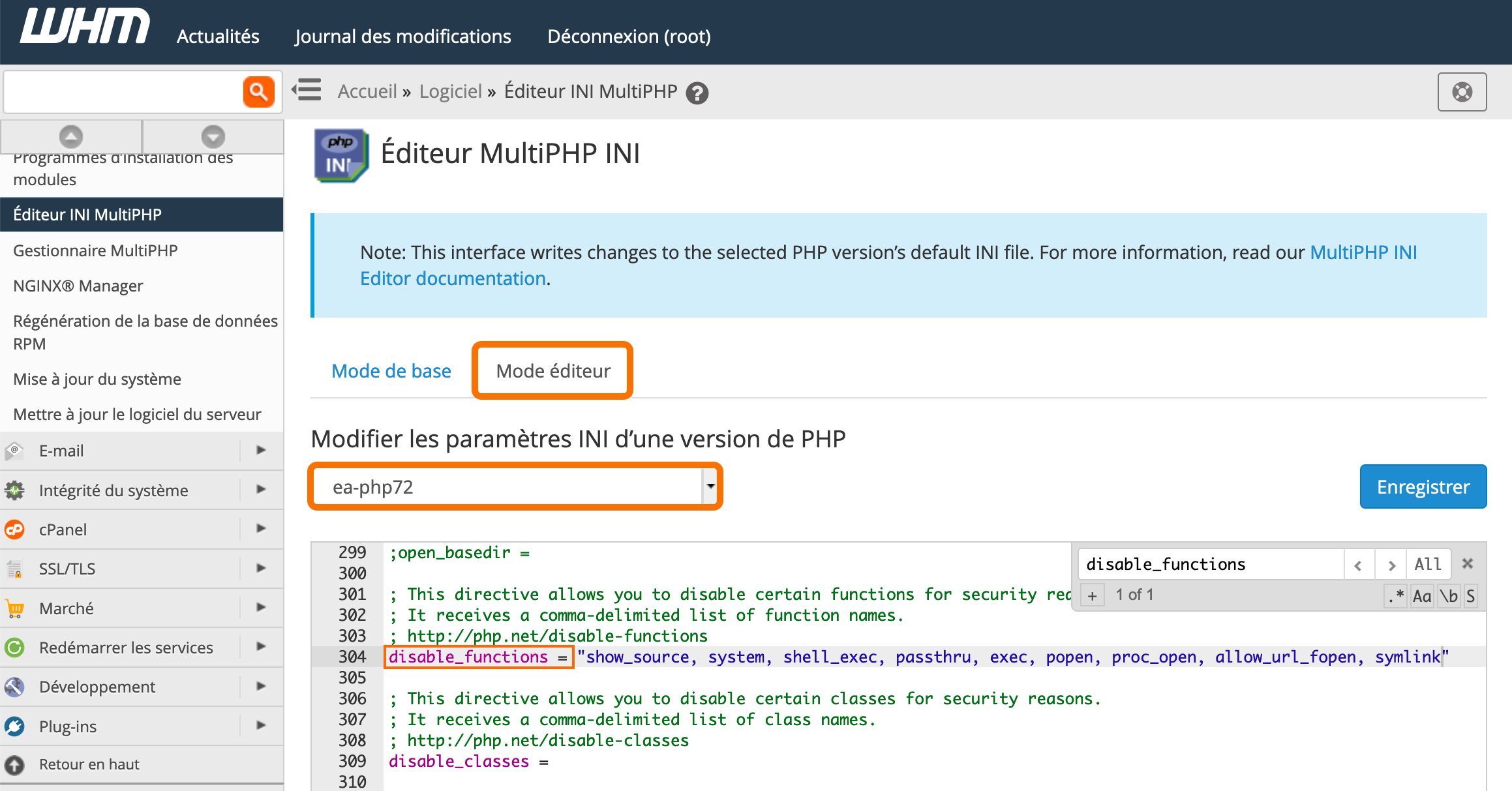Expand Redémarrer les services section arrow
Image resolution: width=1512 pixels, height=791 pixels.
261,646
